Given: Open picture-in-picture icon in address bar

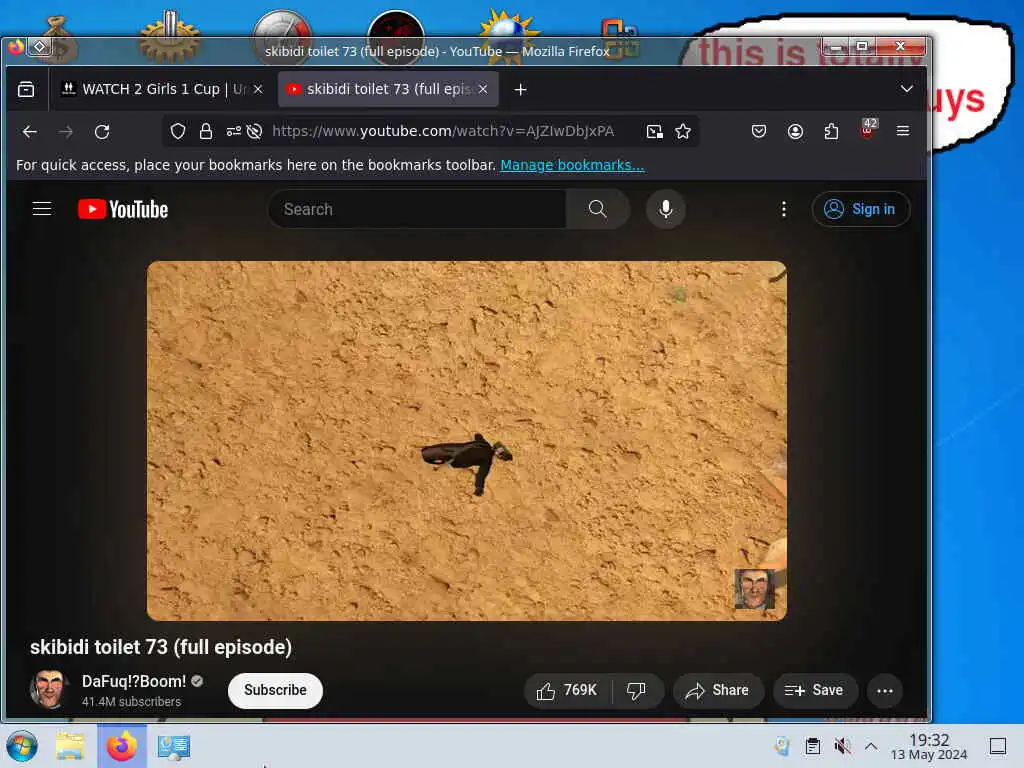Looking at the screenshot, I should 654,131.
